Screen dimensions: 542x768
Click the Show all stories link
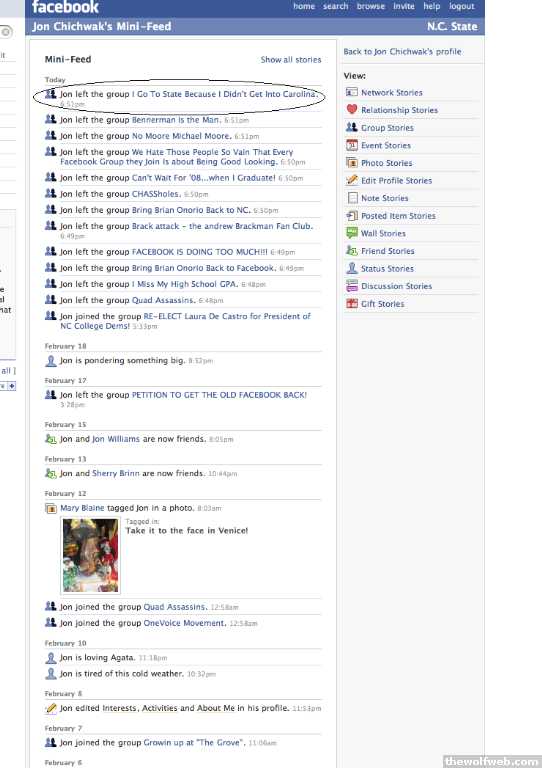291,60
